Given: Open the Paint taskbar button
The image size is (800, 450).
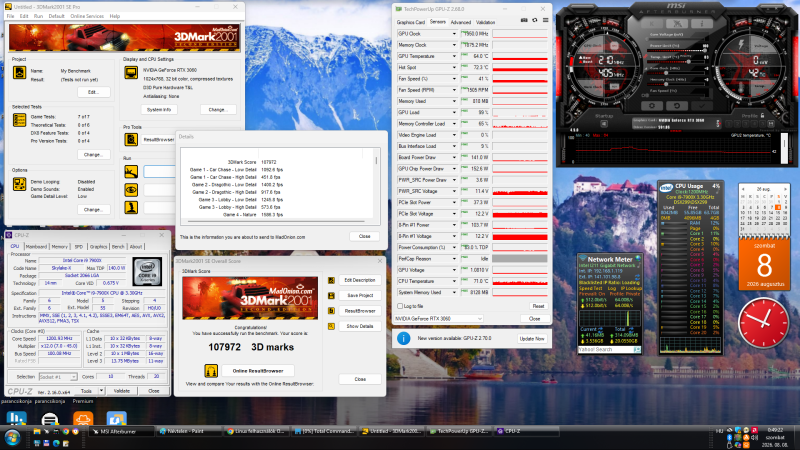Looking at the screenshot, I should click(189, 431).
